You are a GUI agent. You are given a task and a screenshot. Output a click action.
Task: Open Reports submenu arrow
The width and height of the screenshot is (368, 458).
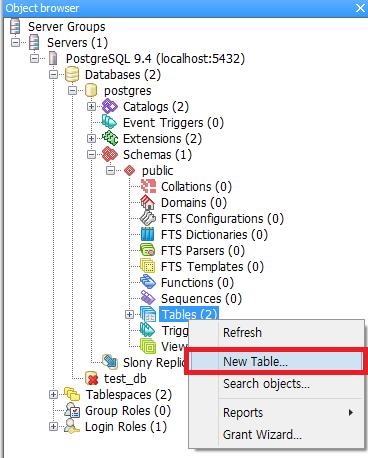[x=350, y=413]
